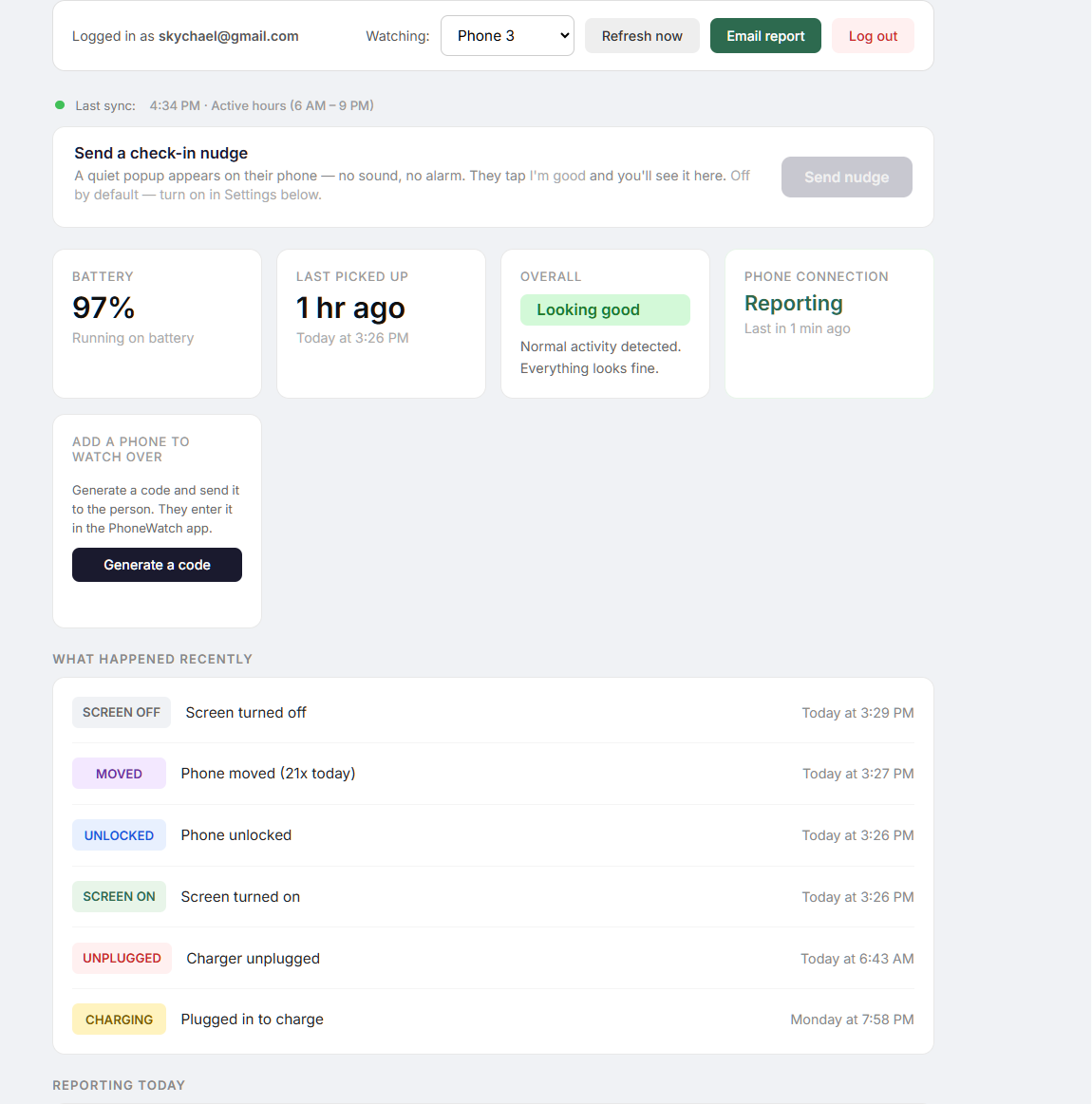Select the 97% battery value
The image size is (1092, 1104).
click(104, 308)
